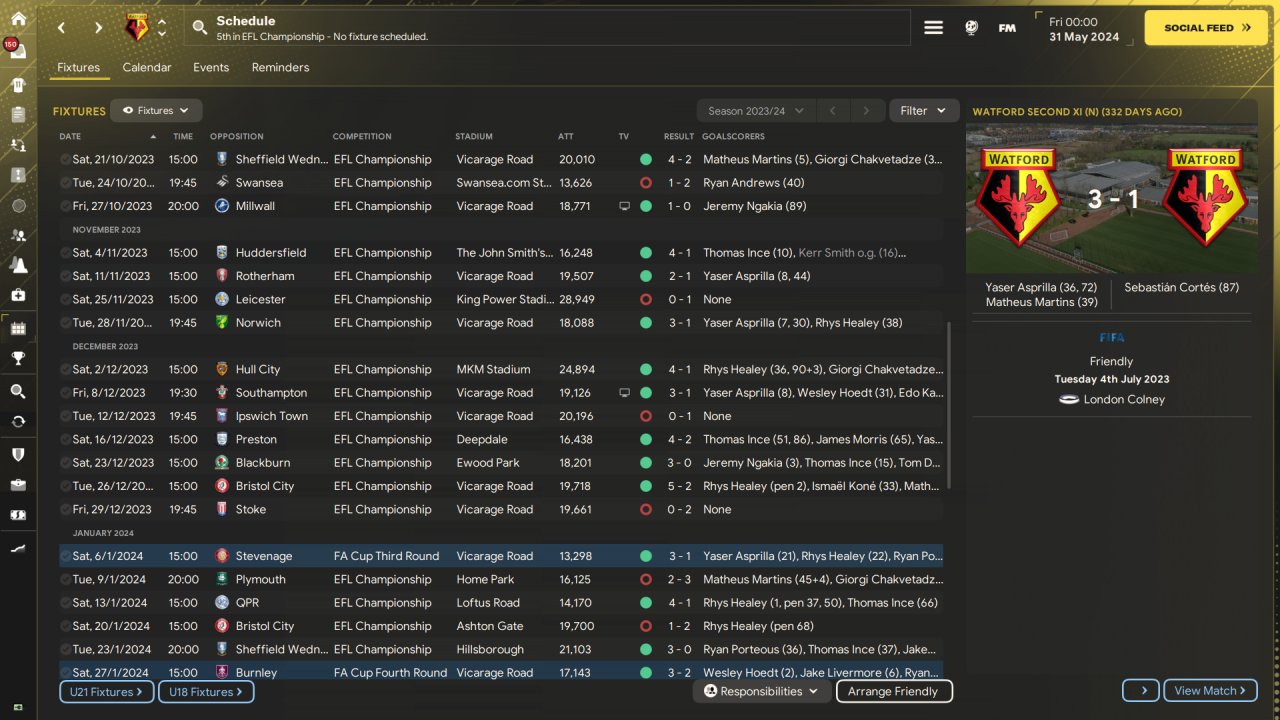Go forward using the top right-pointing arrow
This screenshot has width=1280, height=720.
pos(98,28)
